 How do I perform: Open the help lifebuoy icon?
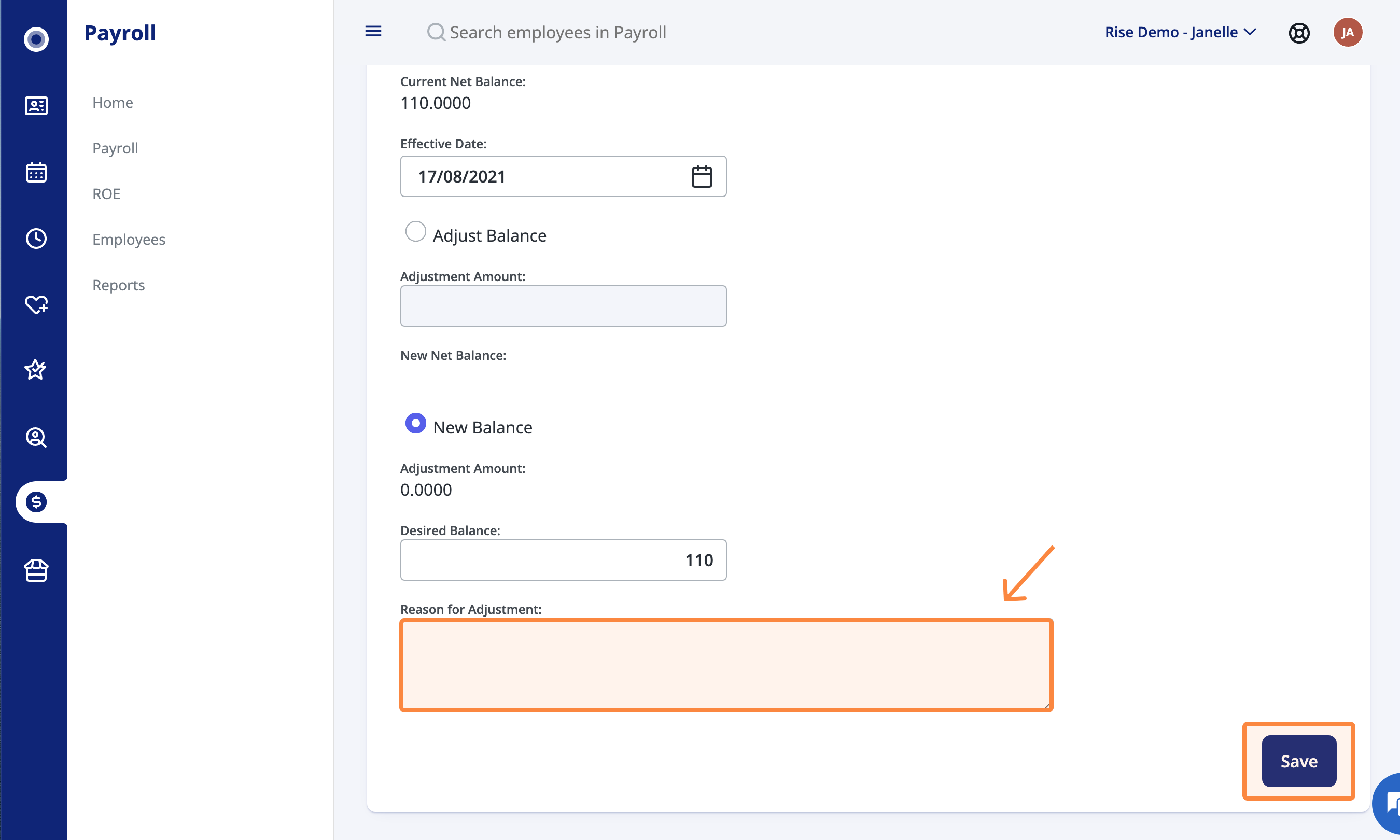pos(1299,33)
